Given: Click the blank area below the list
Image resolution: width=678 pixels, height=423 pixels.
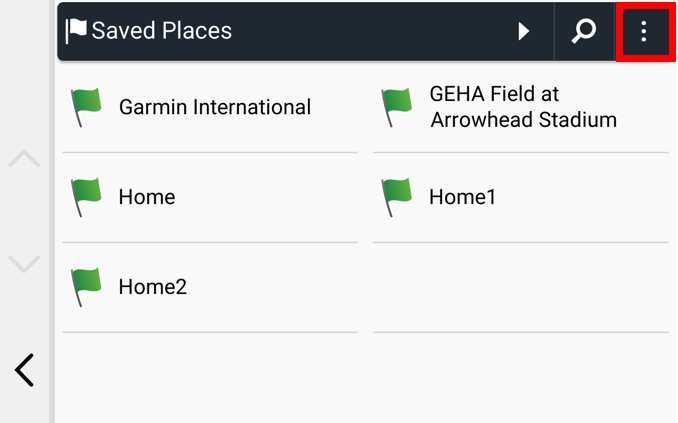Looking at the screenshot, I should pos(365,378).
